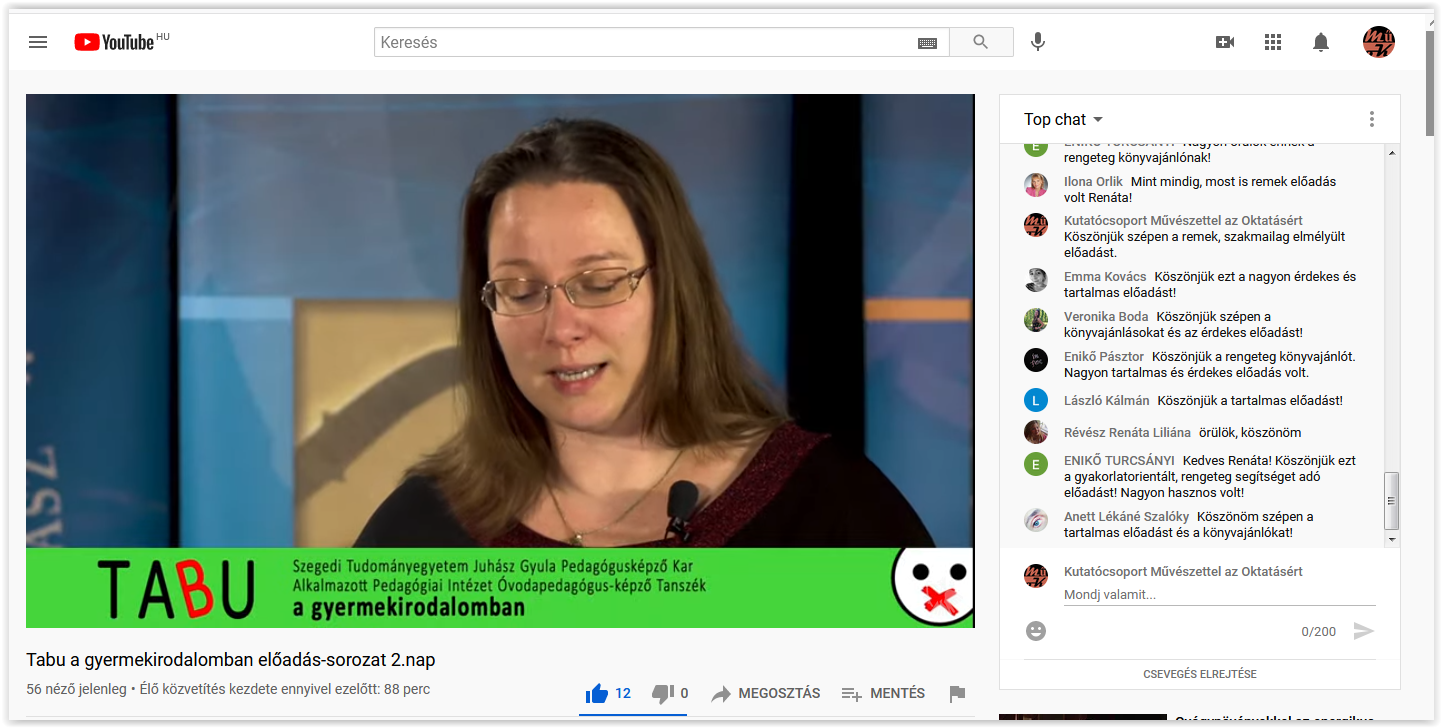Image resolution: width=1442 pixels, height=728 pixels.
Task: Hide chat via CSEVEGÉS ELREJTÉSE
Action: [1199, 674]
